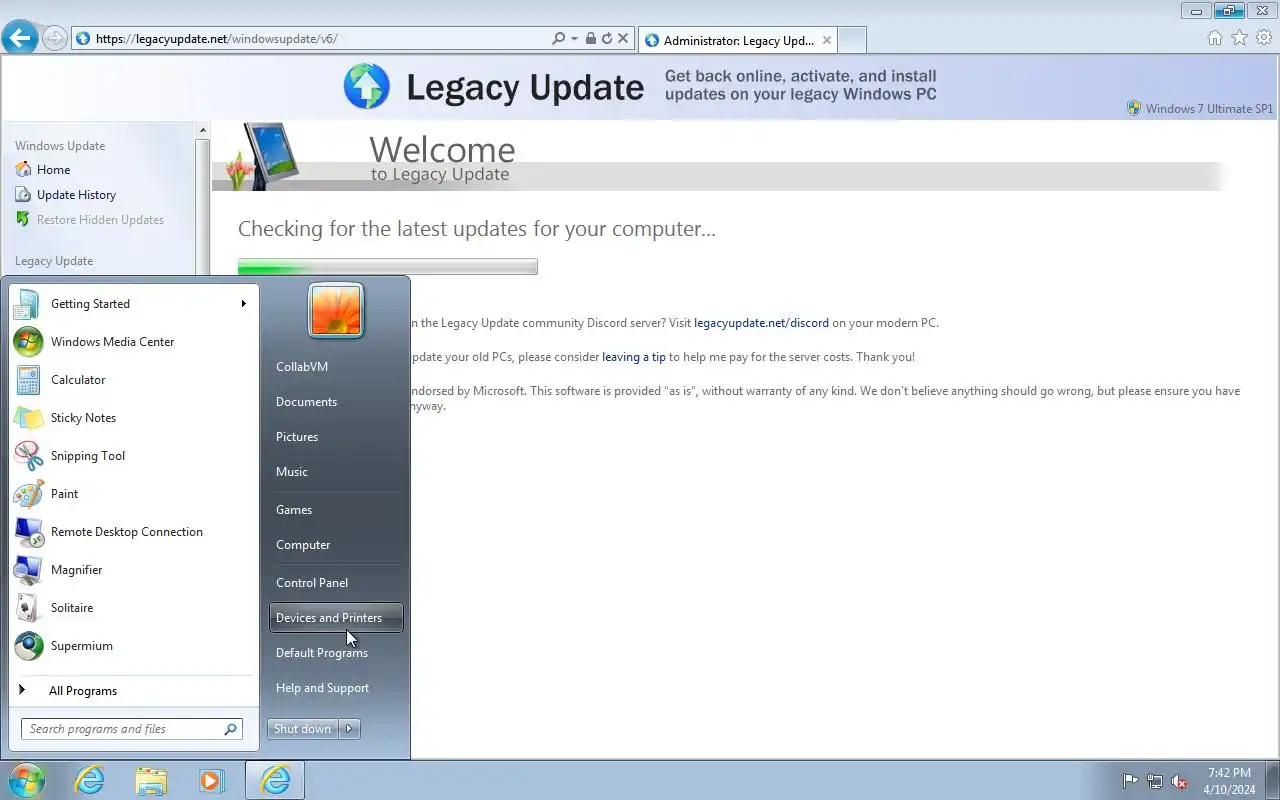The height and width of the screenshot is (800, 1280).
Task: Click the network tray icon
Action: (1155, 781)
